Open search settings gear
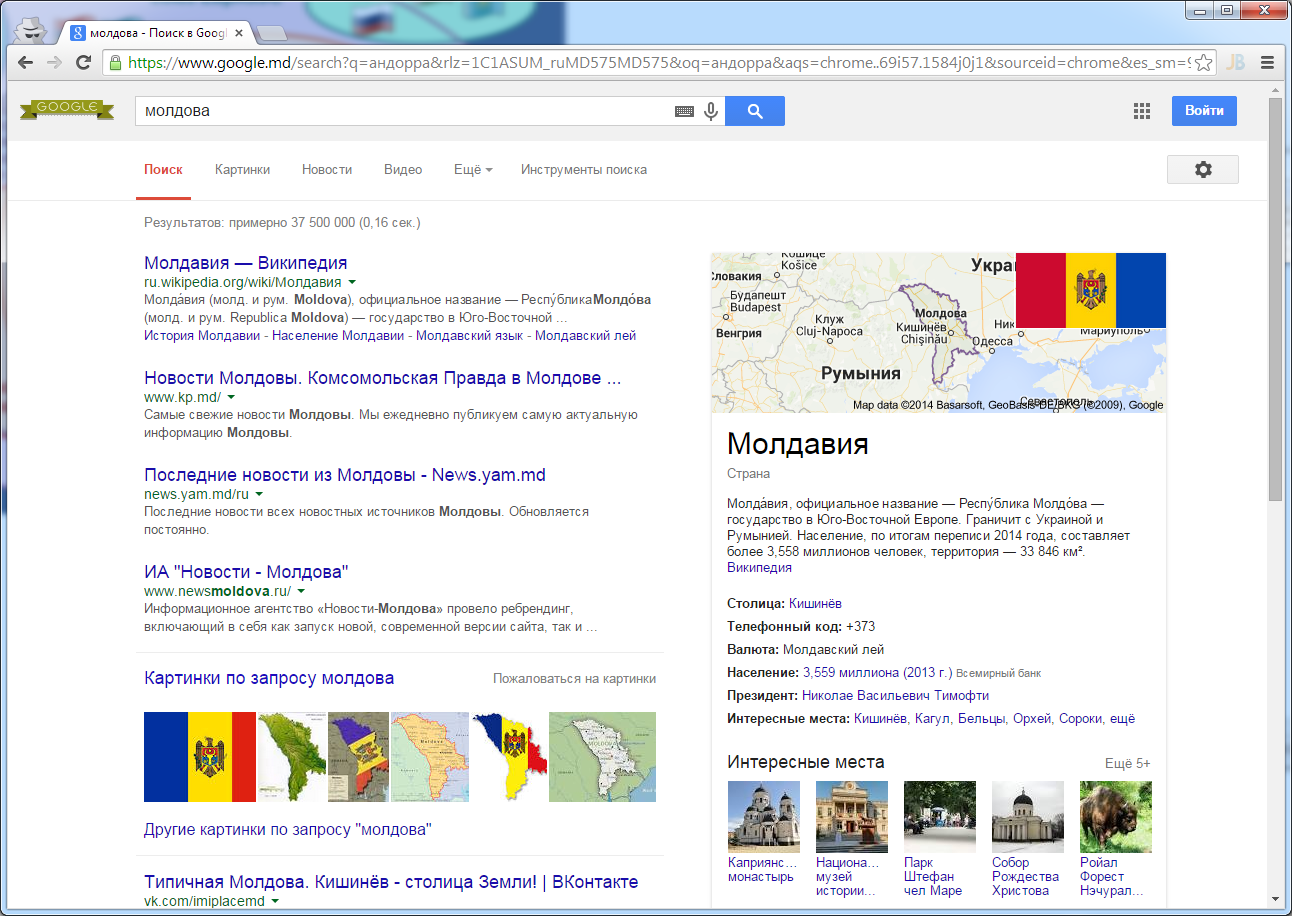The image size is (1292, 916). click(1202, 170)
